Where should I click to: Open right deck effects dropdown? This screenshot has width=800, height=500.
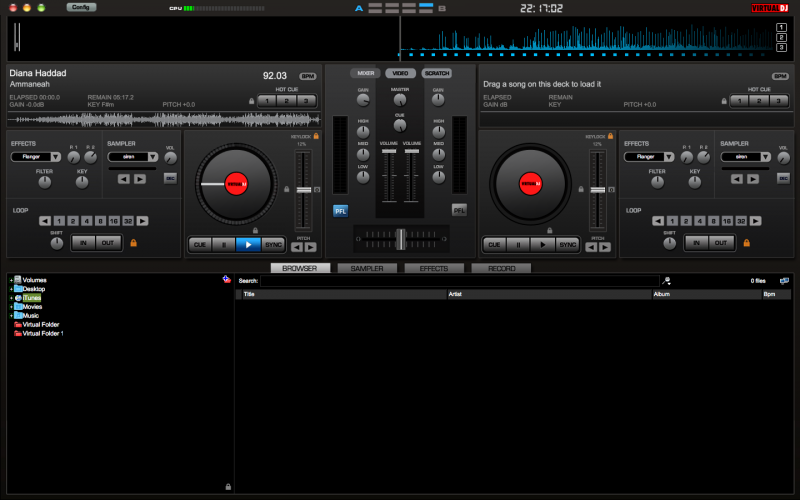669,157
